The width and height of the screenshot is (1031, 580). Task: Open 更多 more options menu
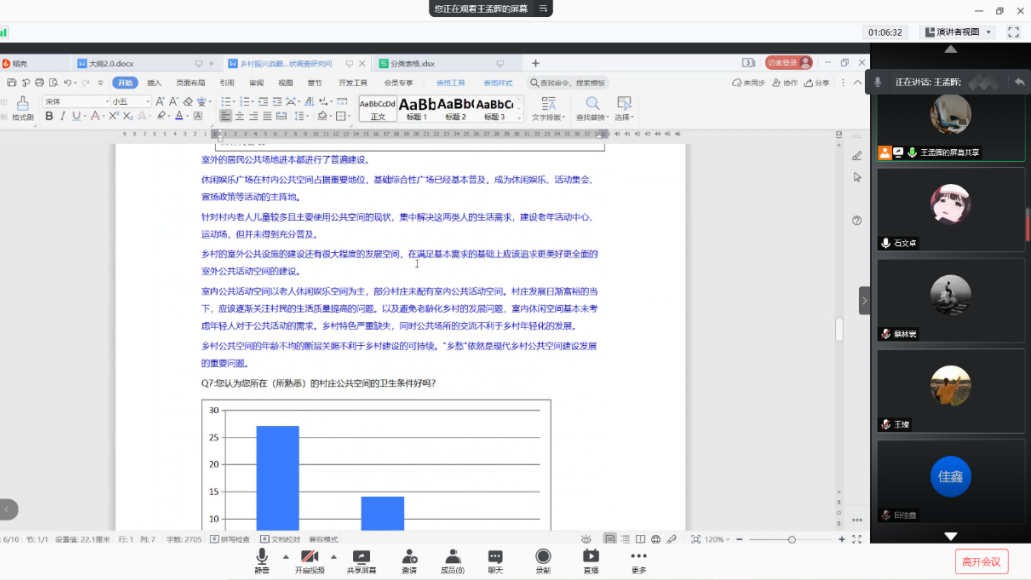pos(638,558)
